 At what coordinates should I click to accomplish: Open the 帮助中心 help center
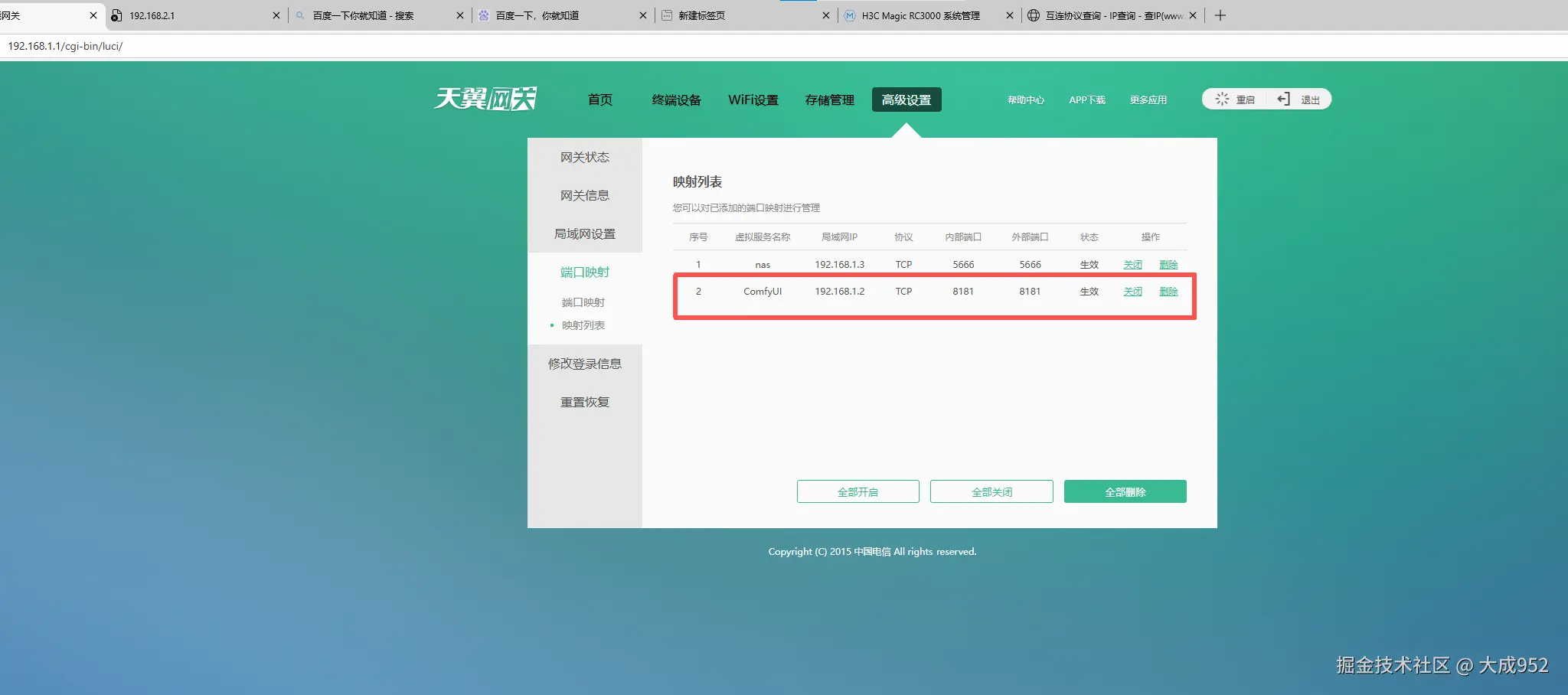click(1026, 99)
